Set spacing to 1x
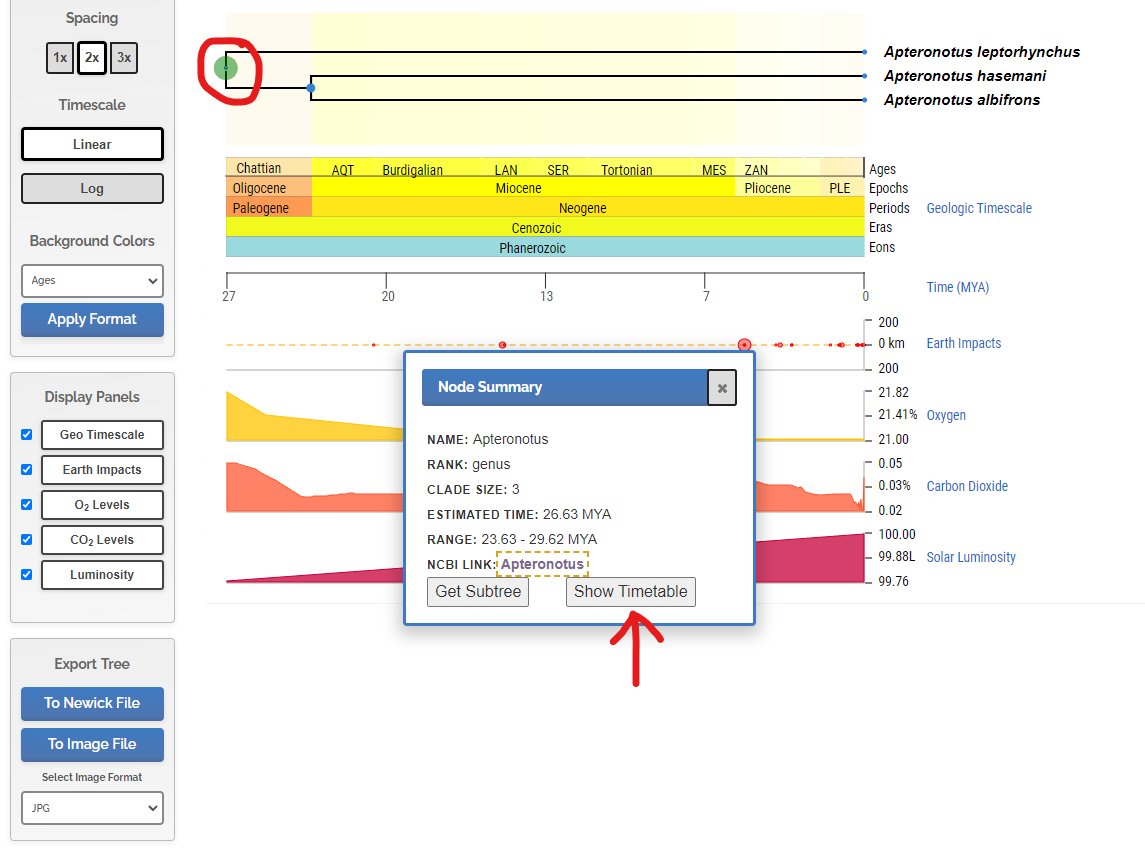Image resolution: width=1145 pixels, height=863 pixels. click(60, 58)
